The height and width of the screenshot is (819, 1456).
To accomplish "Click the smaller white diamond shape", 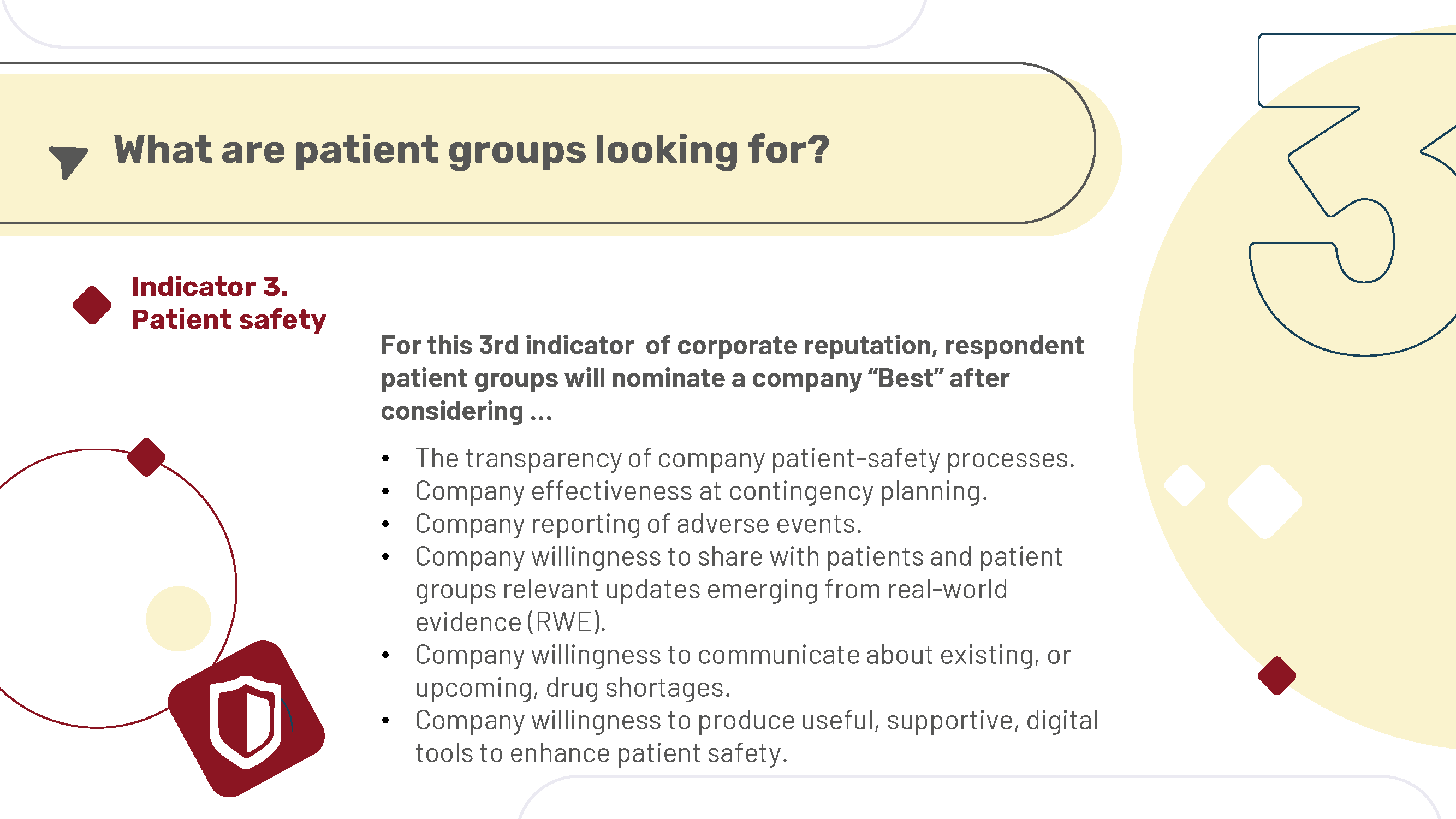I will pyautogui.click(x=1185, y=485).
